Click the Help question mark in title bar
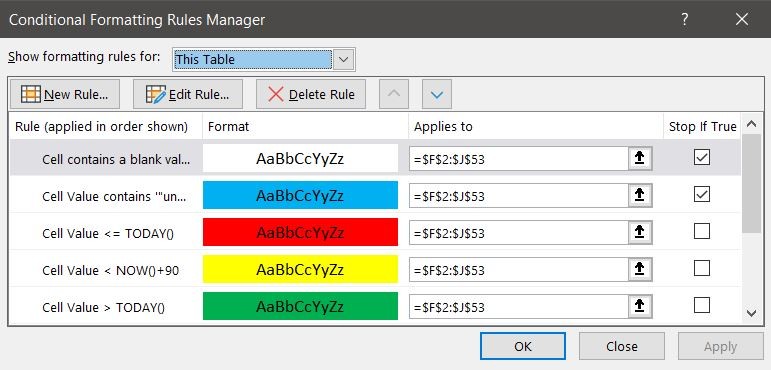The image size is (771, 370). pyautogui.click(x=684, y=19)
